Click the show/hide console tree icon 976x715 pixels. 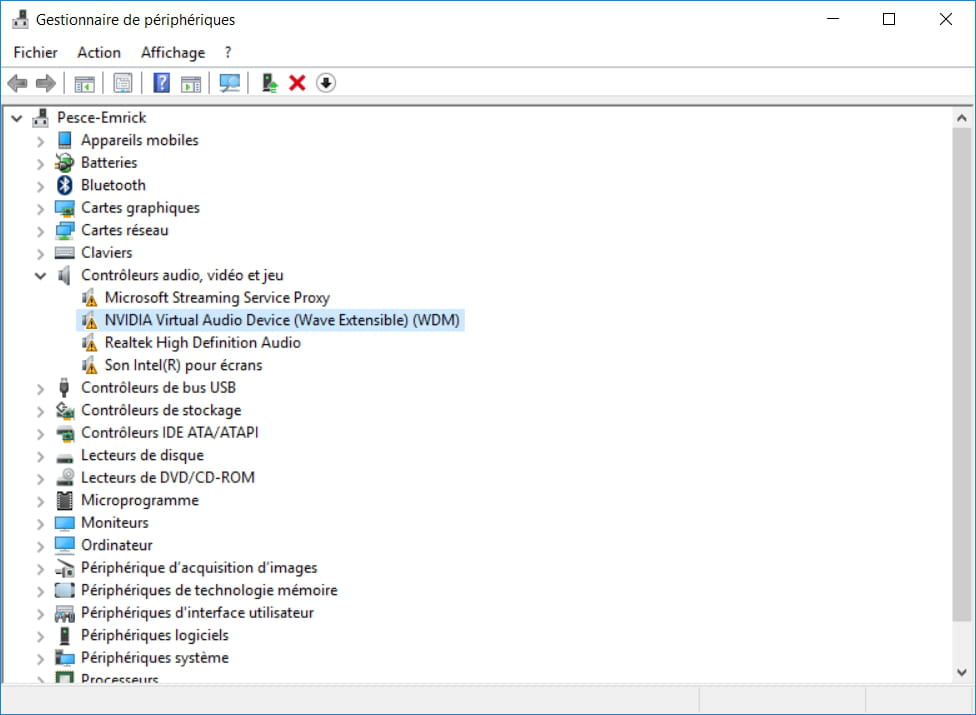pos(84,83)
